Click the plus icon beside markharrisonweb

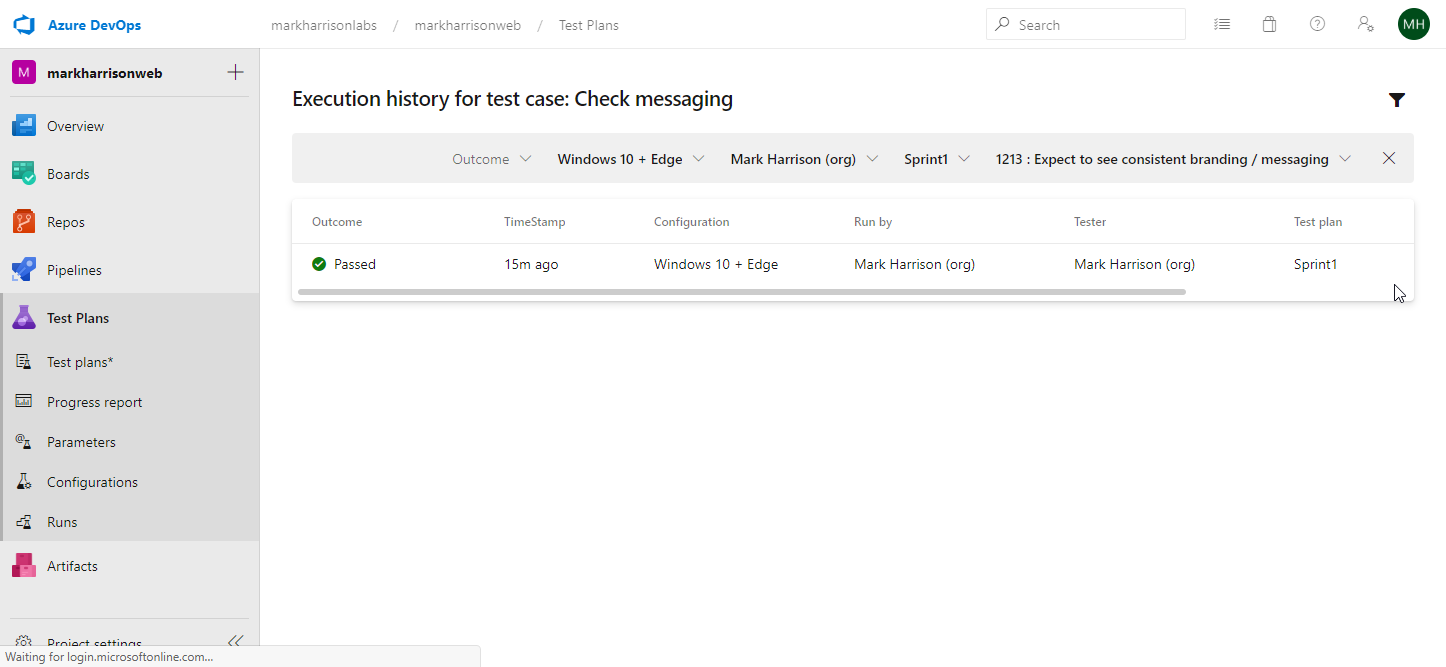click(x=235, y=72)
